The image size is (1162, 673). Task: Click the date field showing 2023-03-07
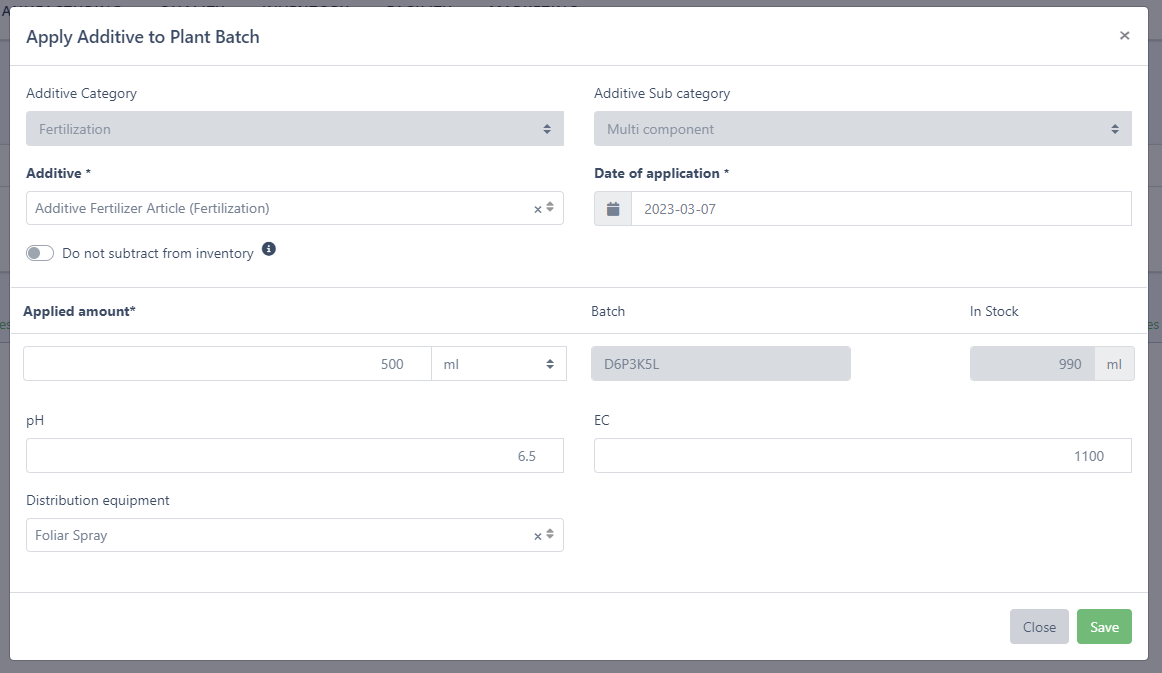pyautogui.click(x=880, y=209)
